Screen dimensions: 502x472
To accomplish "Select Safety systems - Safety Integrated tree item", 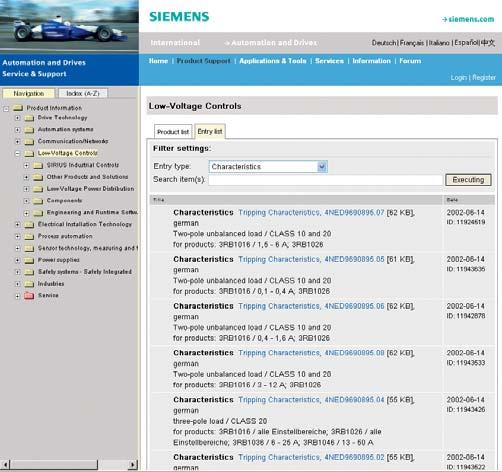I will point(85,272).
